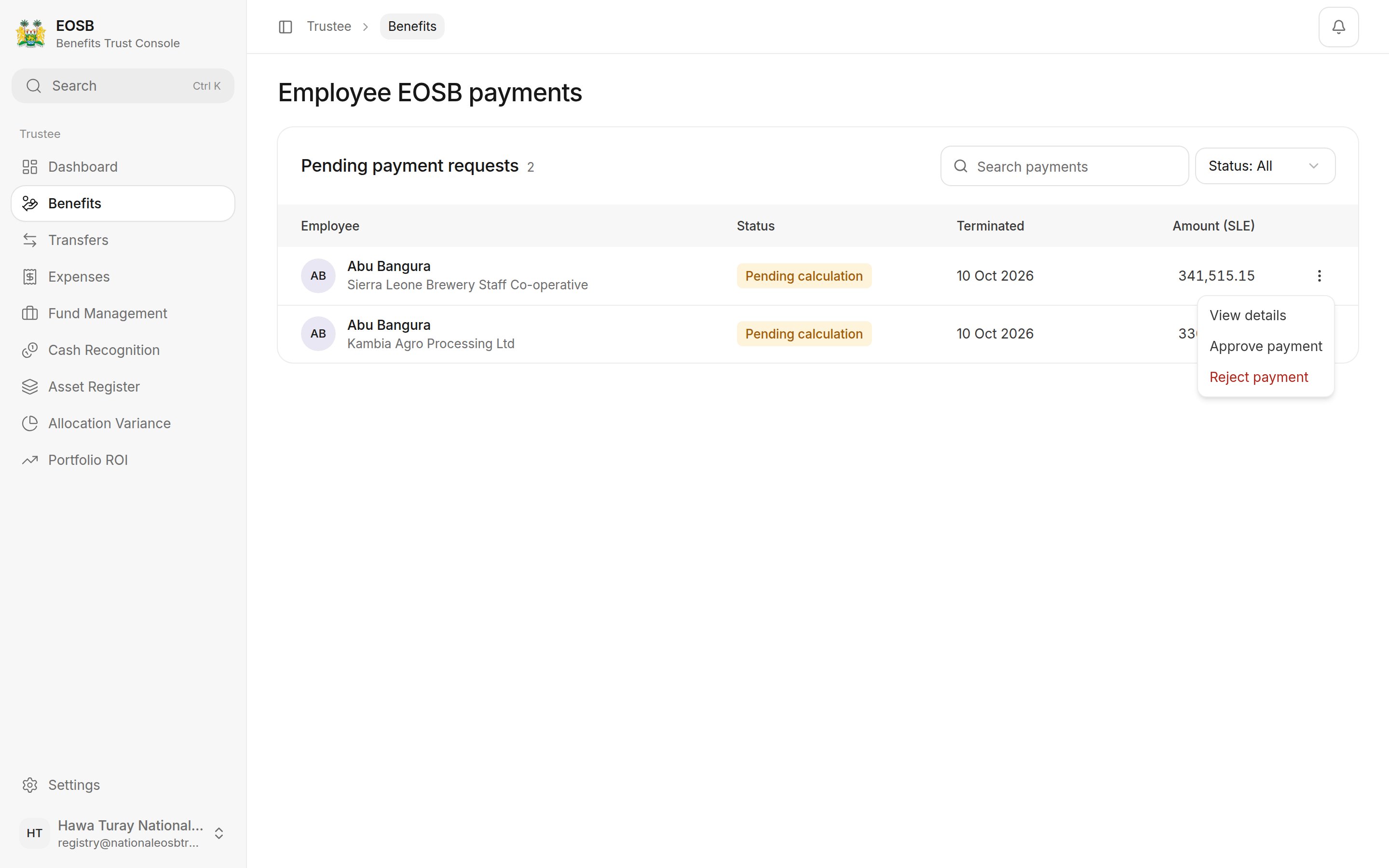This screenshot has width=1389, height=868.
Task: Click the Fund Management briefcase icon
Action: [x=30, y=313]
